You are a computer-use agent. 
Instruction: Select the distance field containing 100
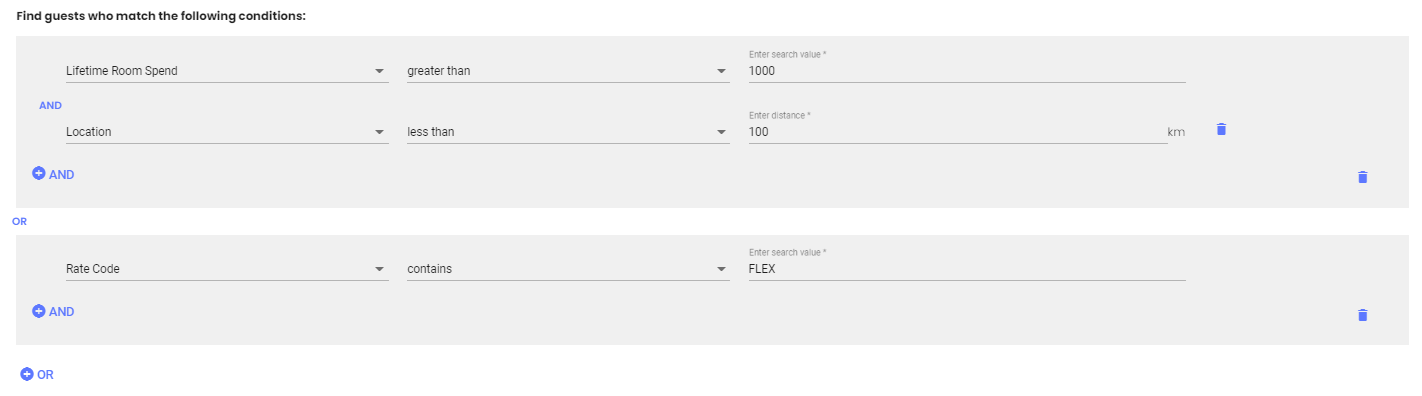957,132
